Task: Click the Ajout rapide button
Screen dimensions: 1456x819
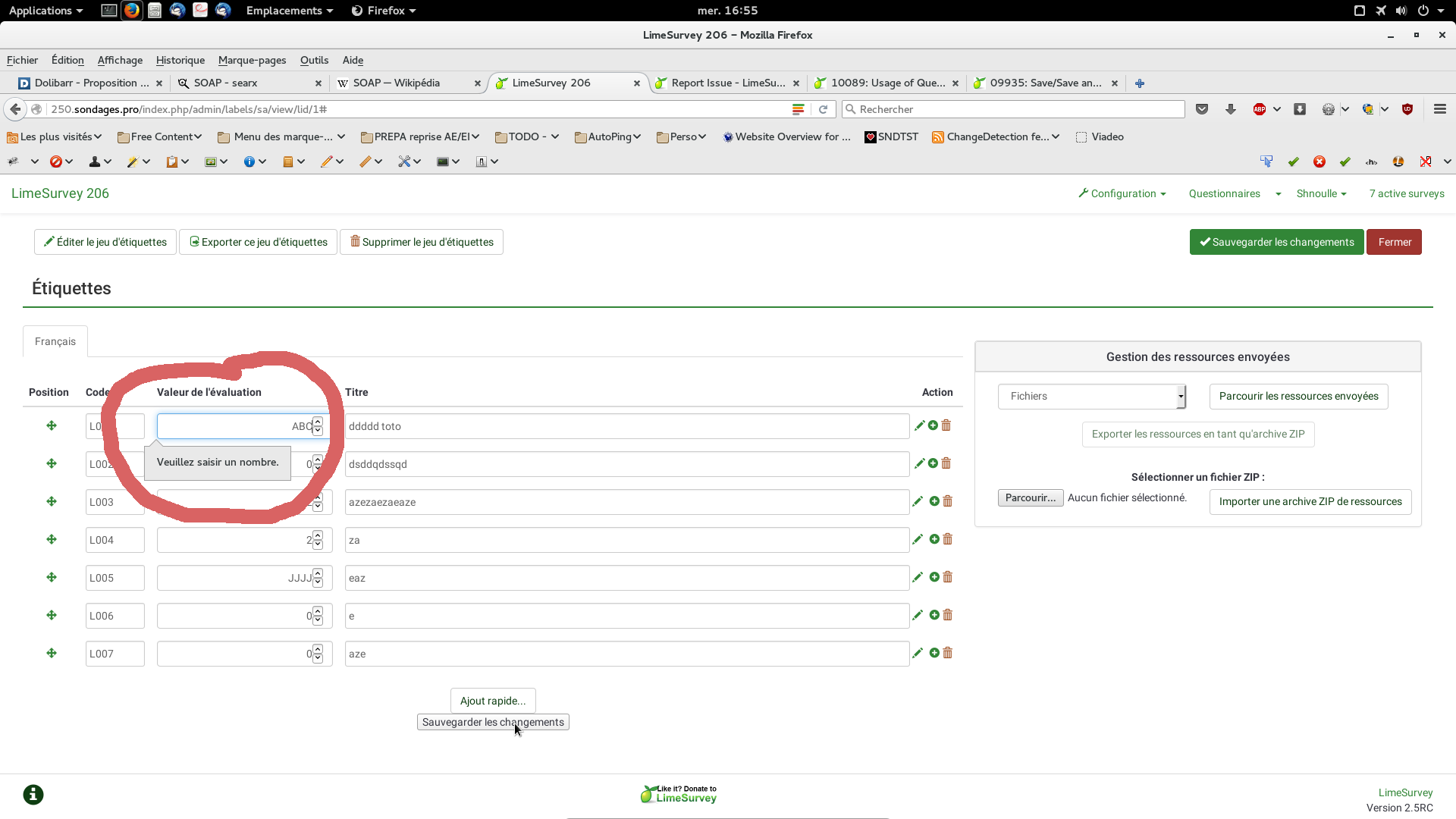Action: [x=493, y=701]
